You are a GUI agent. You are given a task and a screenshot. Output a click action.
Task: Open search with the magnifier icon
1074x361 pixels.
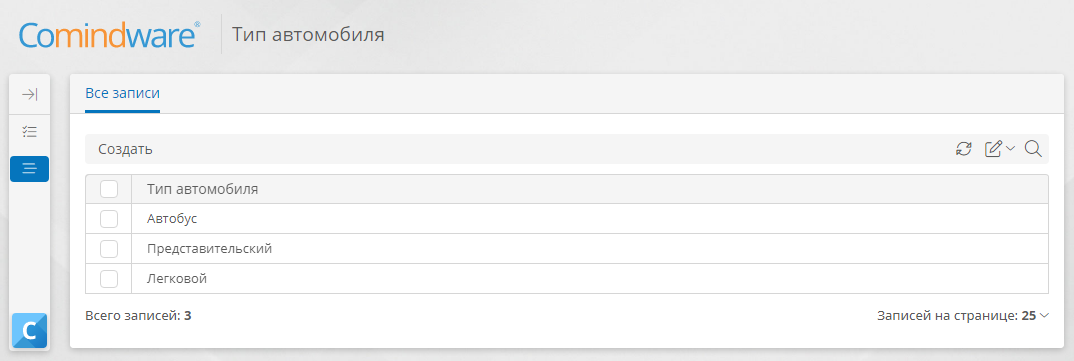click(x=1033, y=149)
